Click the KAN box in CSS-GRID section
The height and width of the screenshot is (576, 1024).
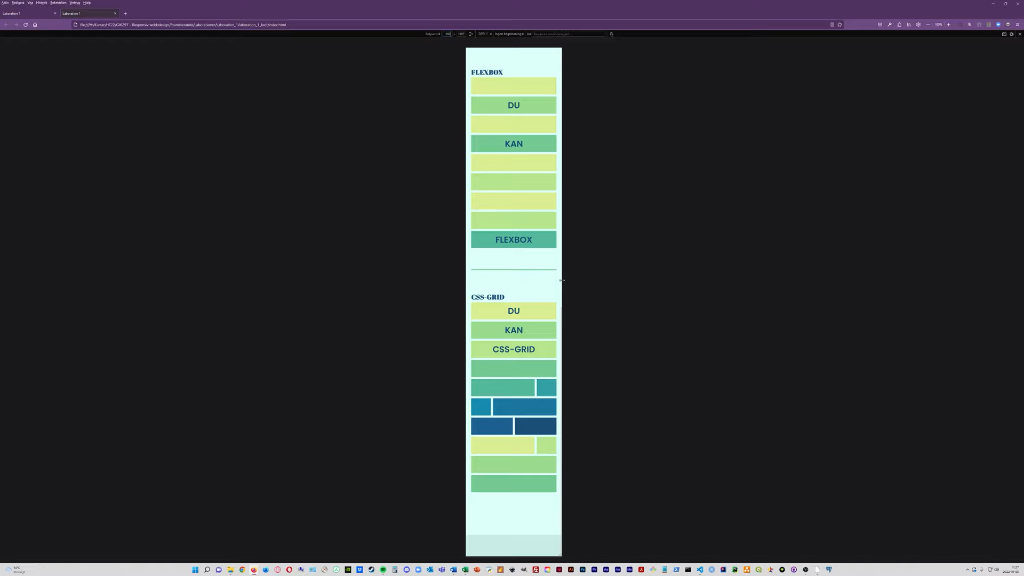coord(514,330)
